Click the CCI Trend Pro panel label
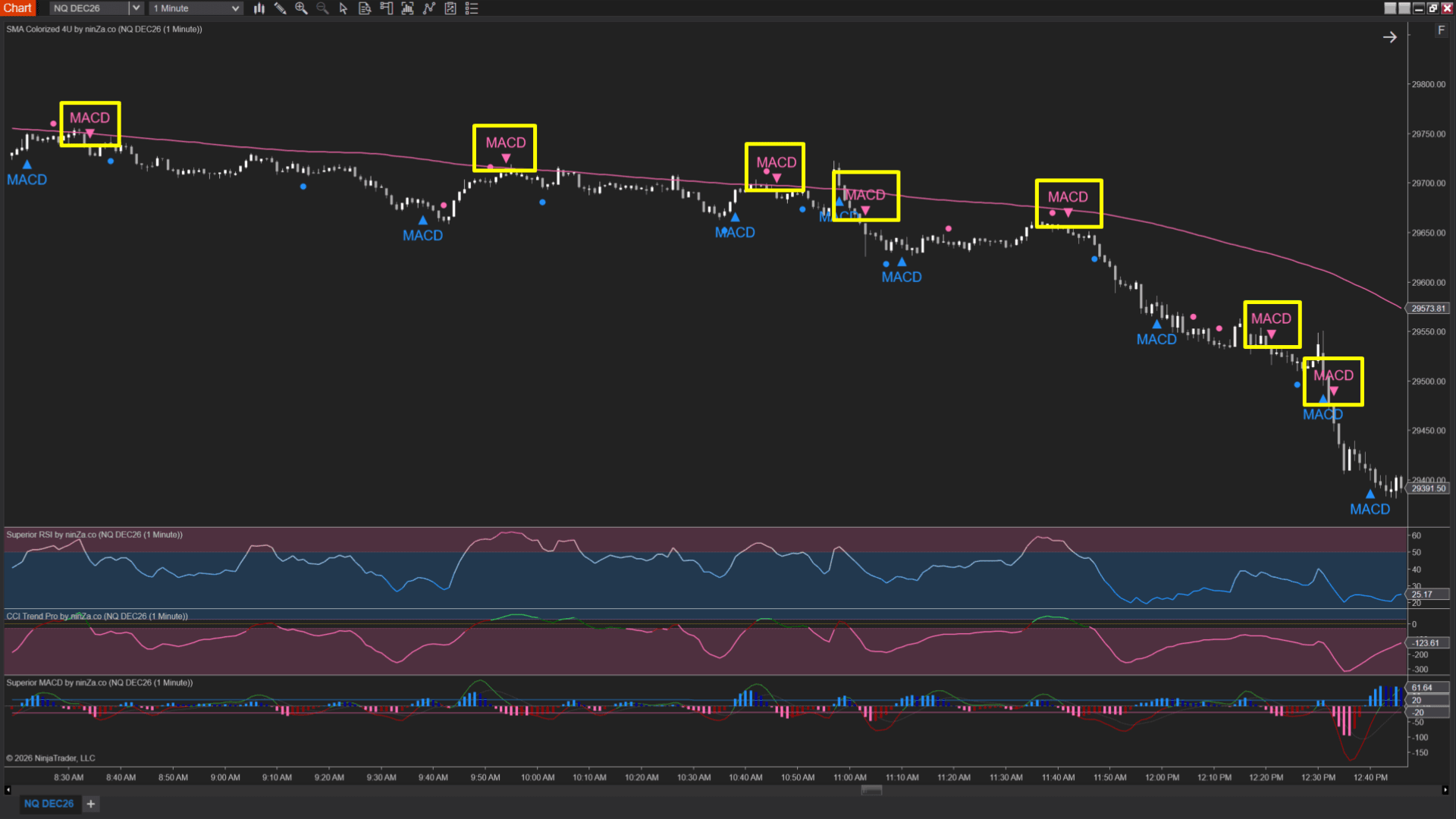Image resolution: width=1456 pixels, height=819 pixels. [x=97, y=617]
